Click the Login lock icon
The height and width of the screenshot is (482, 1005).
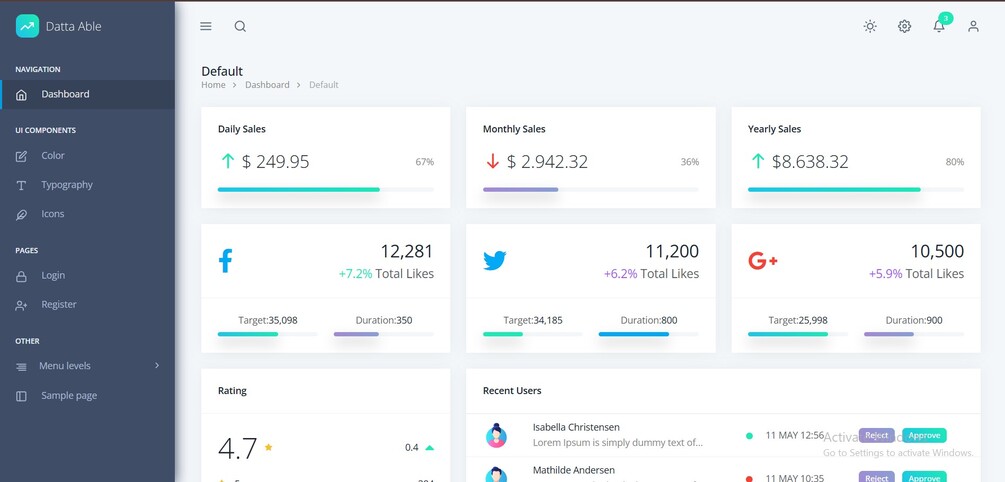click(x=21, y=276)
